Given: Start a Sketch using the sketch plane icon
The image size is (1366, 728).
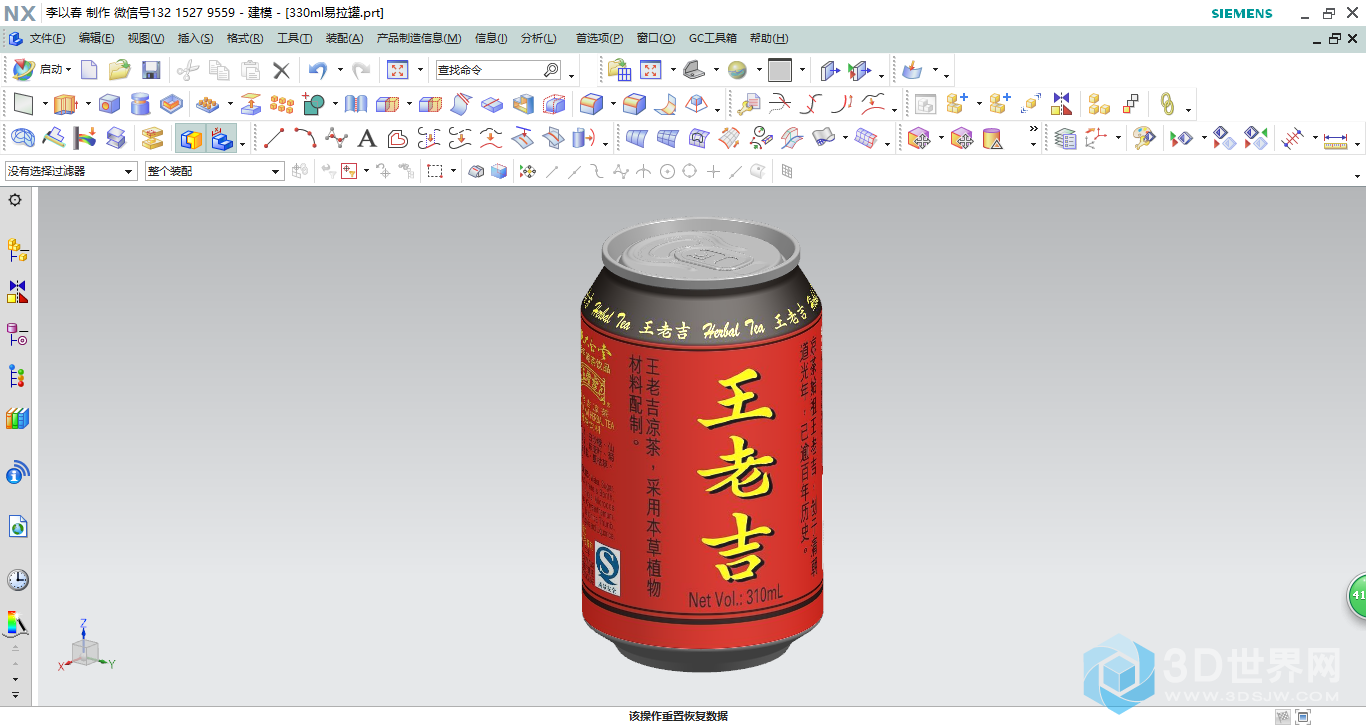Looking at the screenshot, I should [x=23, y=104].
